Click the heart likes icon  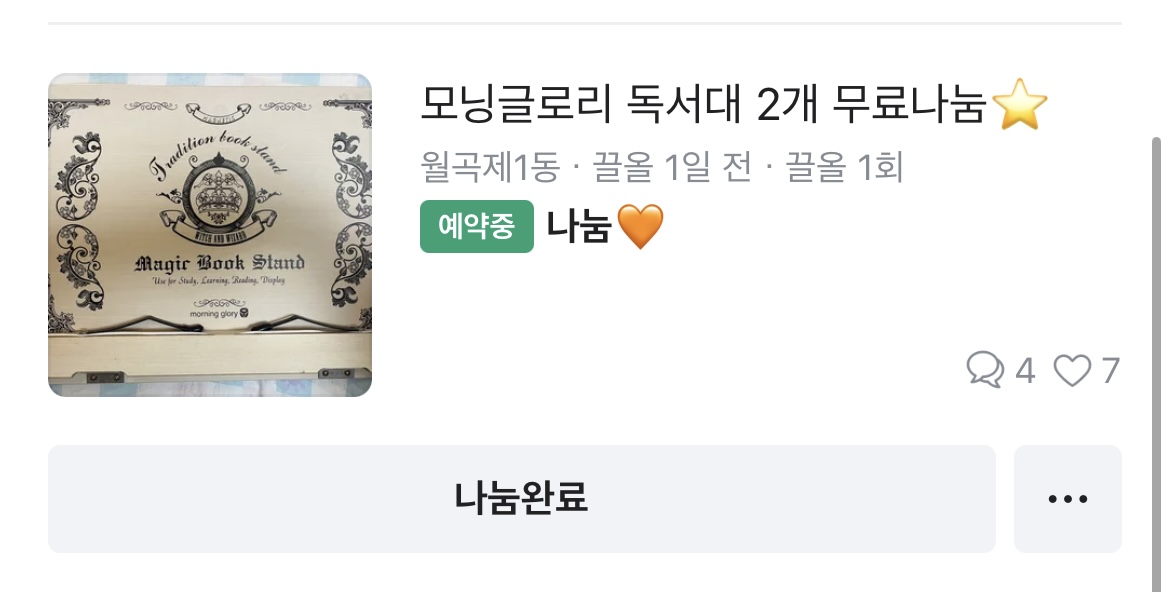coord(1072,370)
